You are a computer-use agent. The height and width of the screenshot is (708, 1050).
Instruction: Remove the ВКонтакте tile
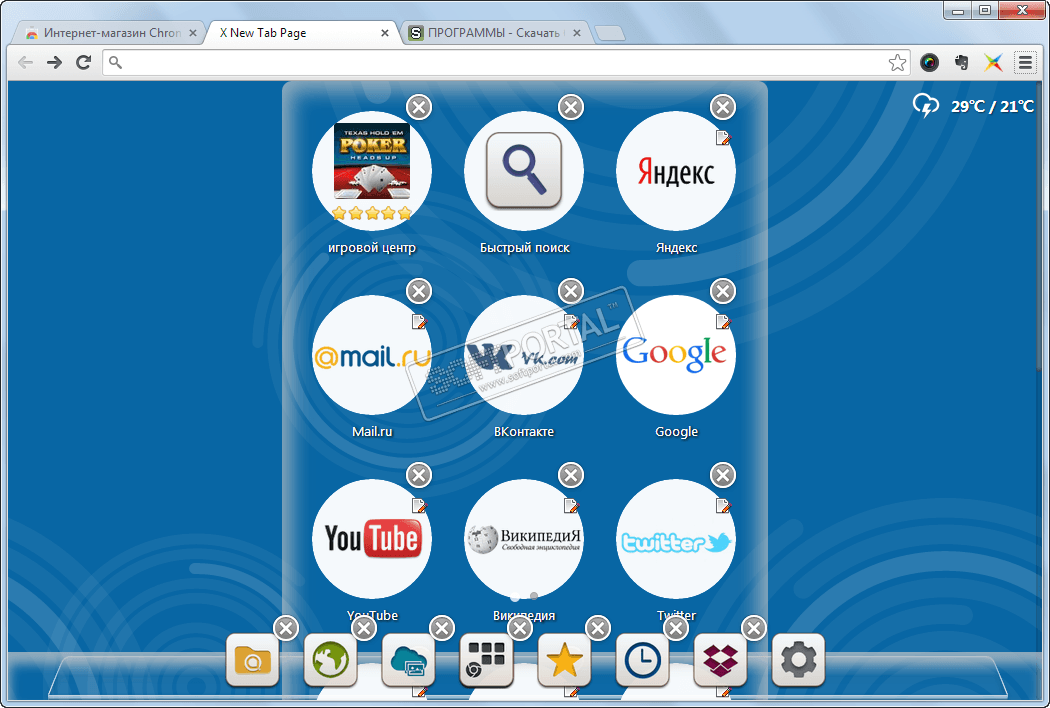coord(571,291)
